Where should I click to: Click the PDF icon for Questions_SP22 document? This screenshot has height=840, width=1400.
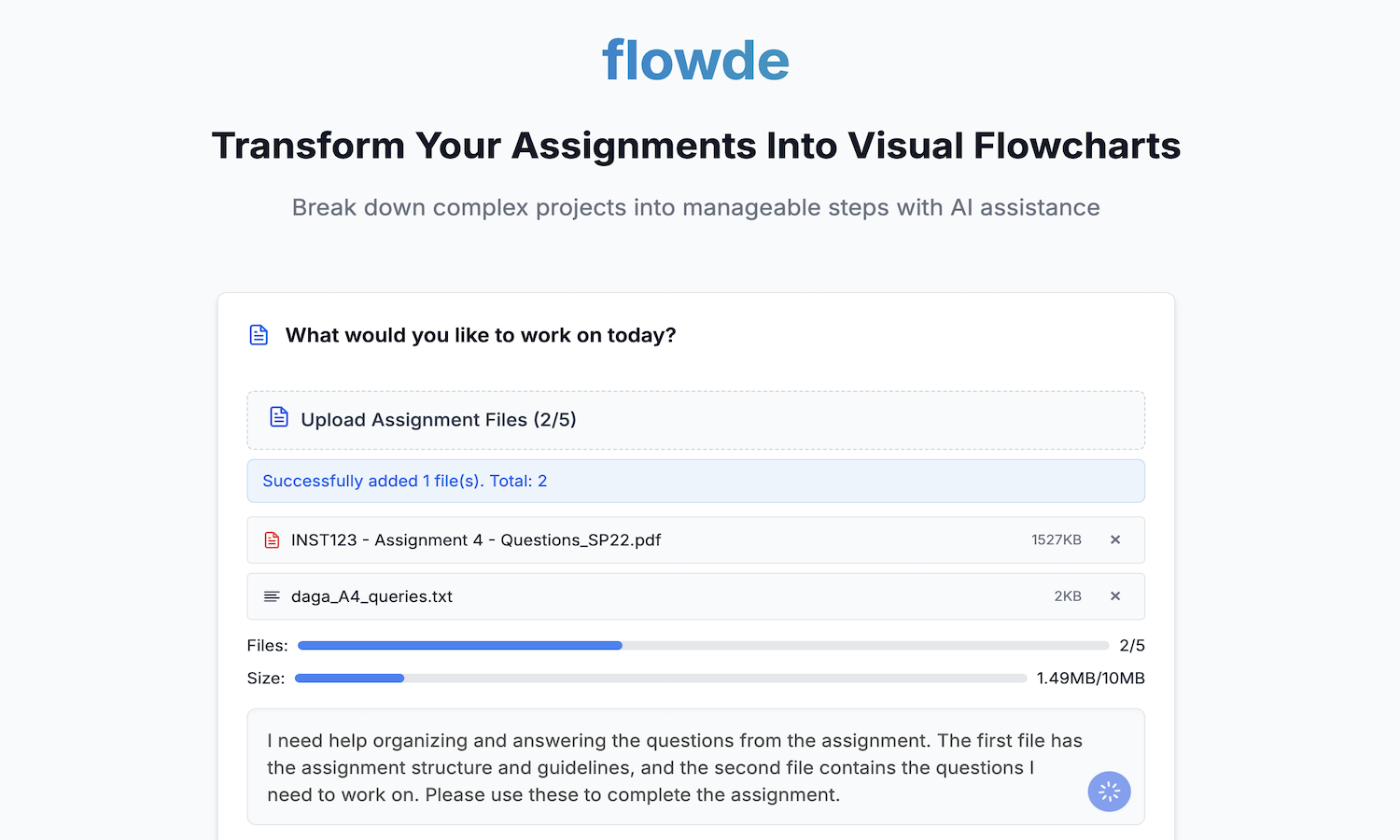272,539
